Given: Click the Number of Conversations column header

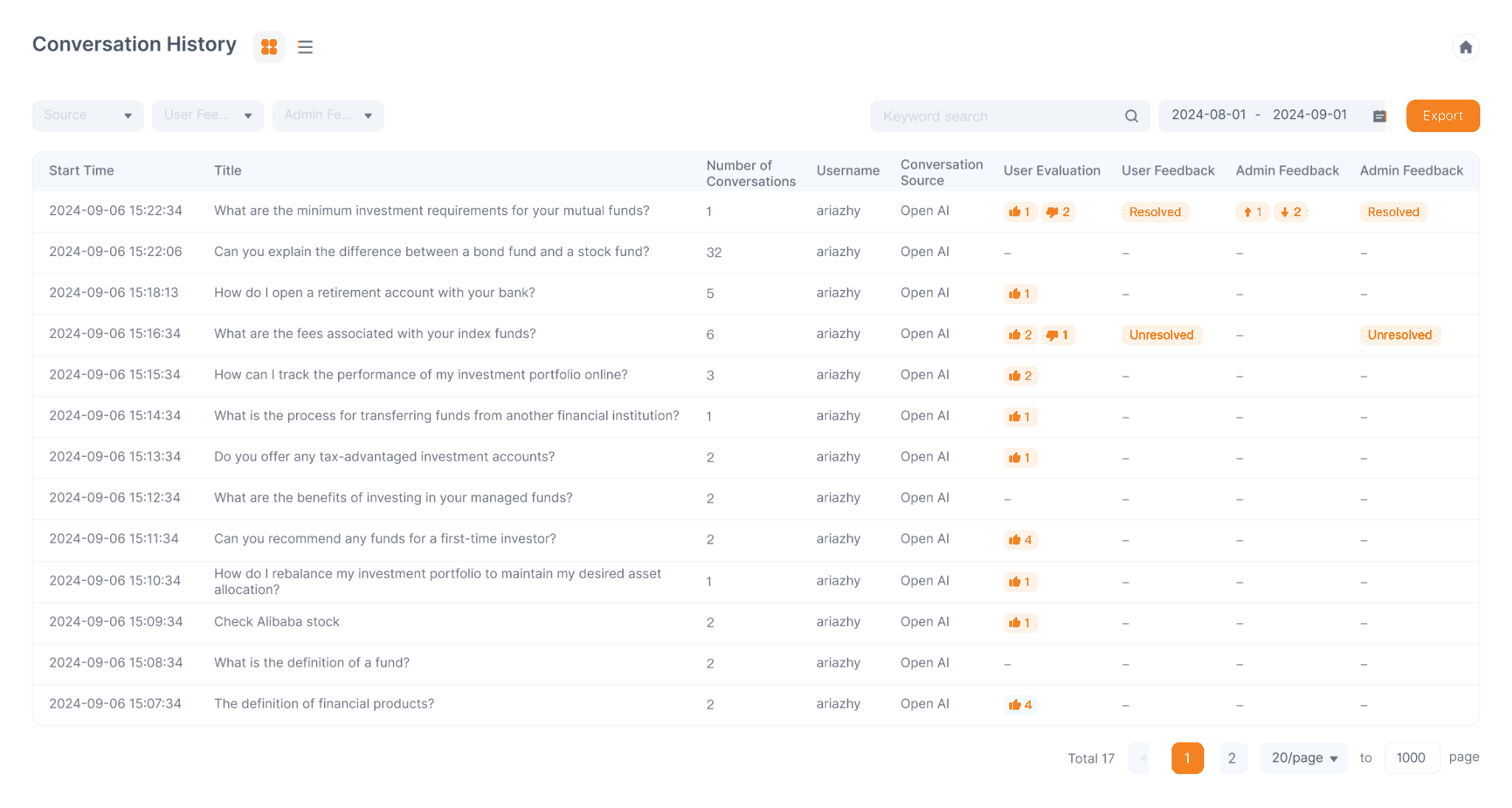Looking at the screenshot, I should point(751,173).
